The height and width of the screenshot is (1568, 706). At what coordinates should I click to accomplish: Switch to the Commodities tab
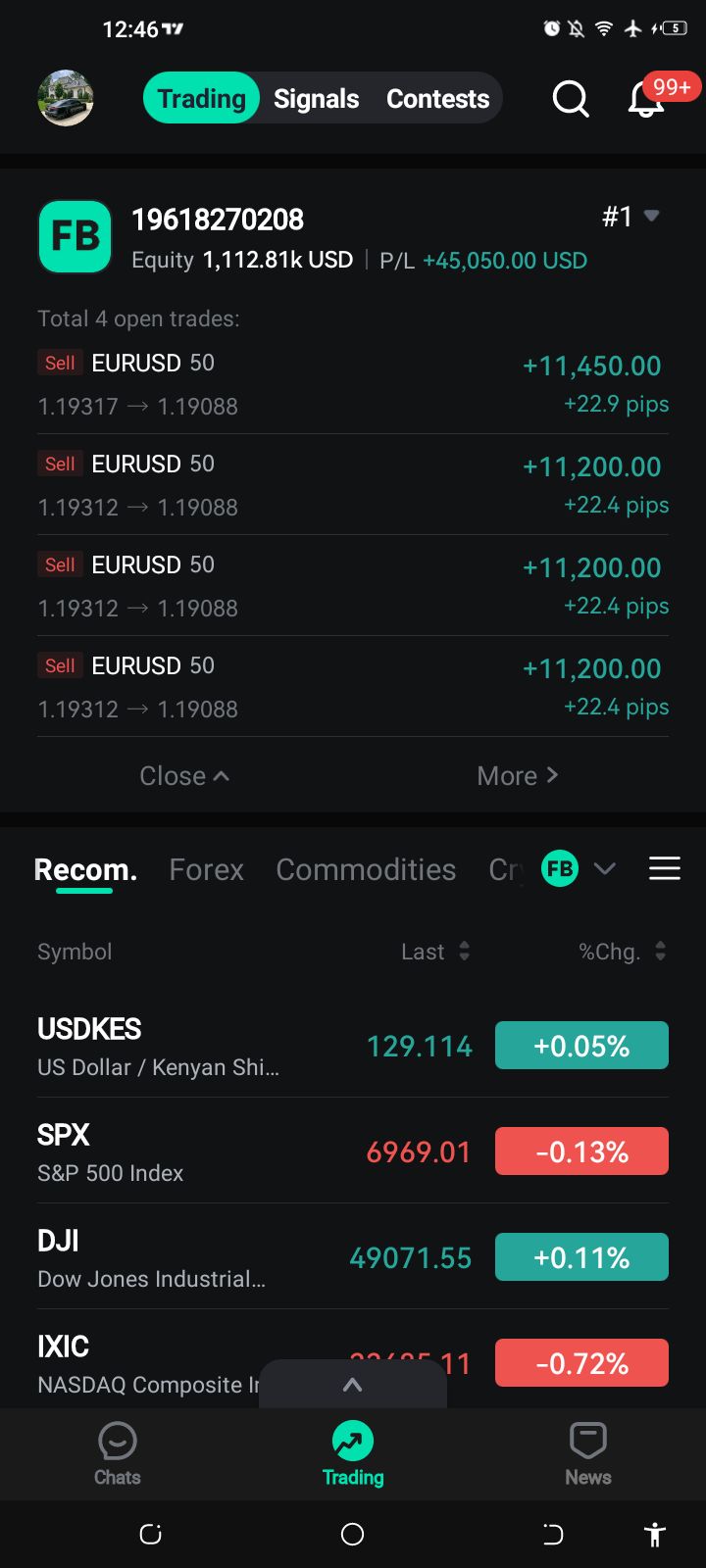pos(366,869)
